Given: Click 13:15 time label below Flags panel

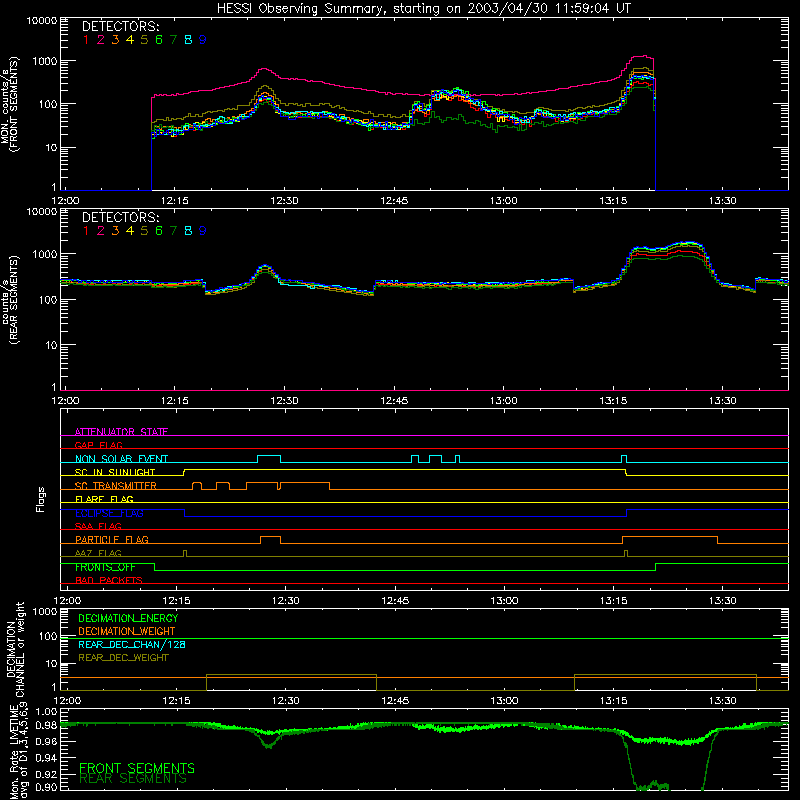Looking at the screenshot, I should (x=614, y=601).
